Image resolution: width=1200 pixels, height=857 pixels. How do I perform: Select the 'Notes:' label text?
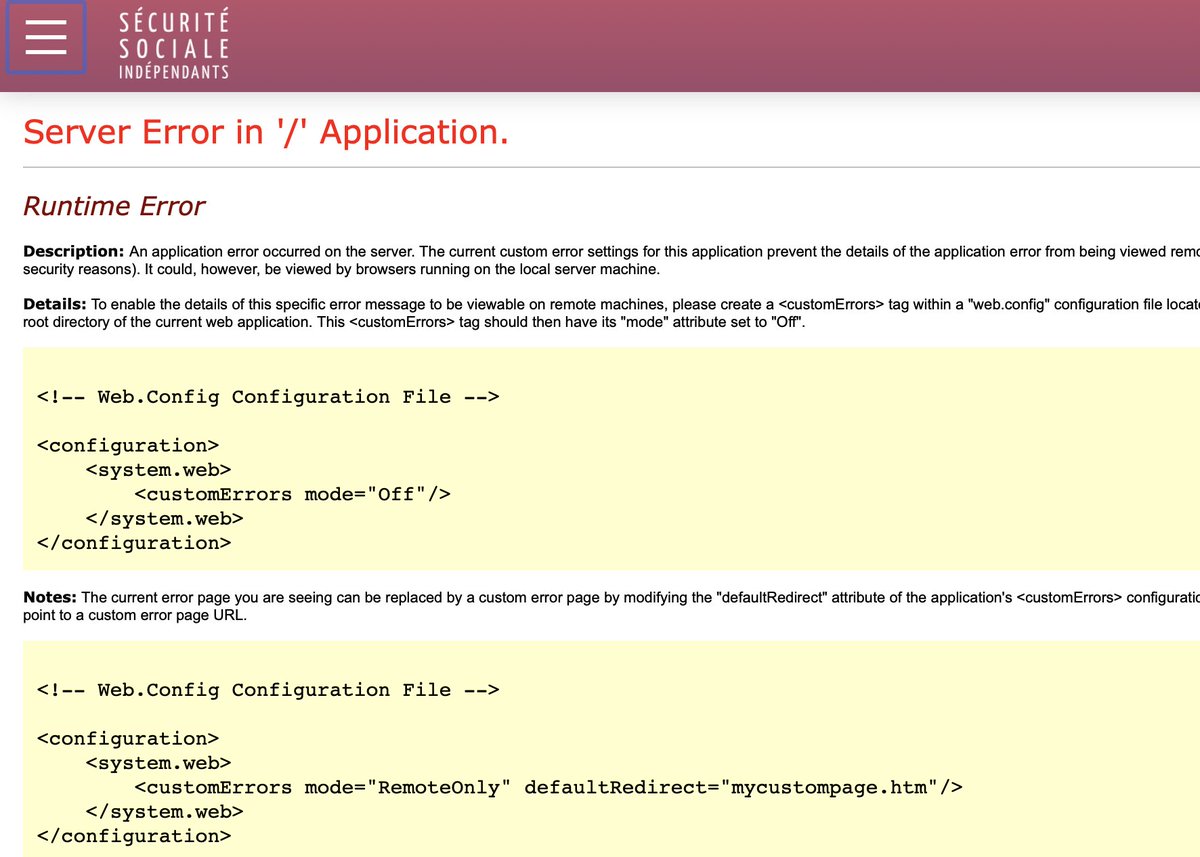[x=50, y=597]
